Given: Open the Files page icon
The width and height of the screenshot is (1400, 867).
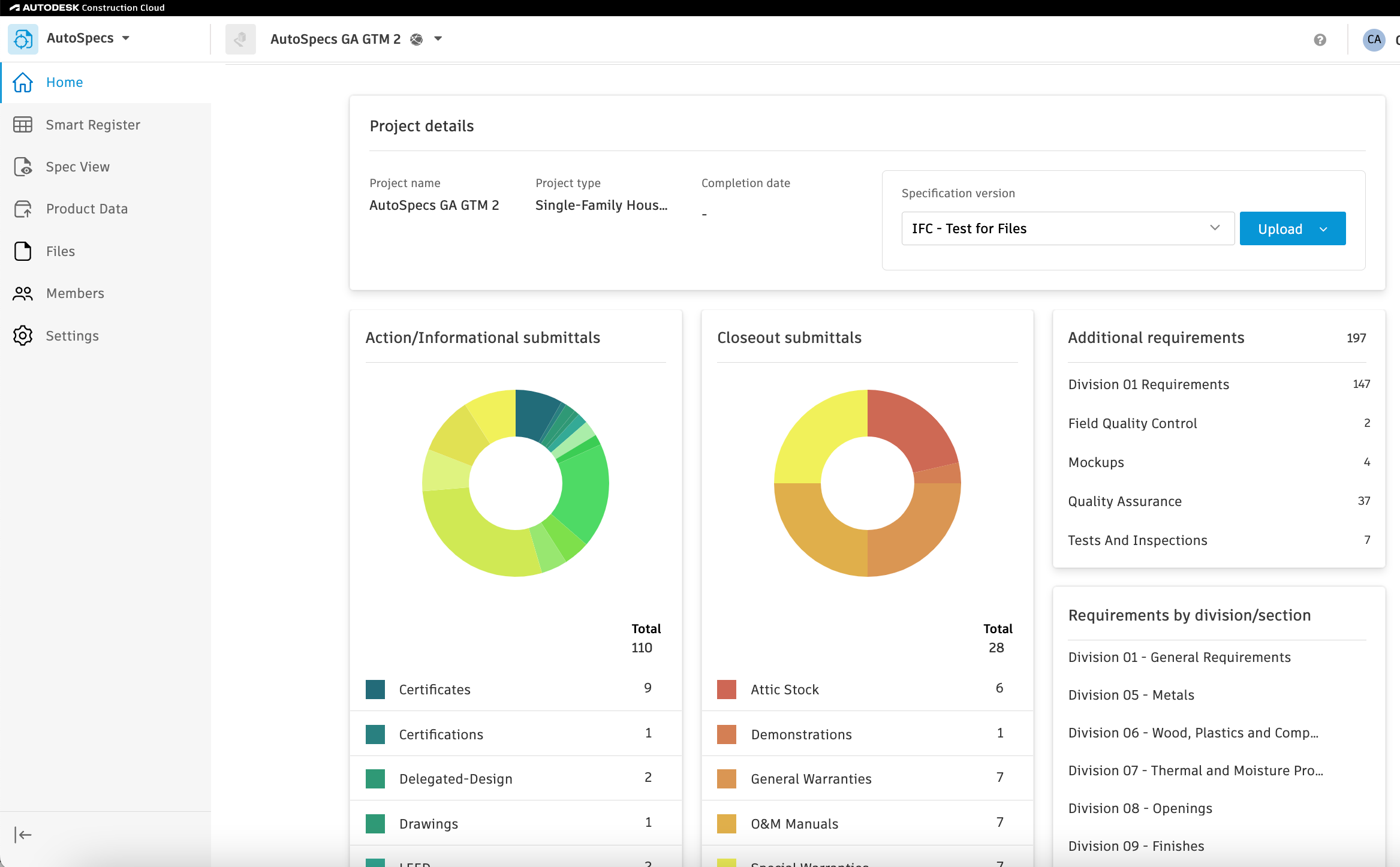Looking at the screenshot, I should (23, 251).
